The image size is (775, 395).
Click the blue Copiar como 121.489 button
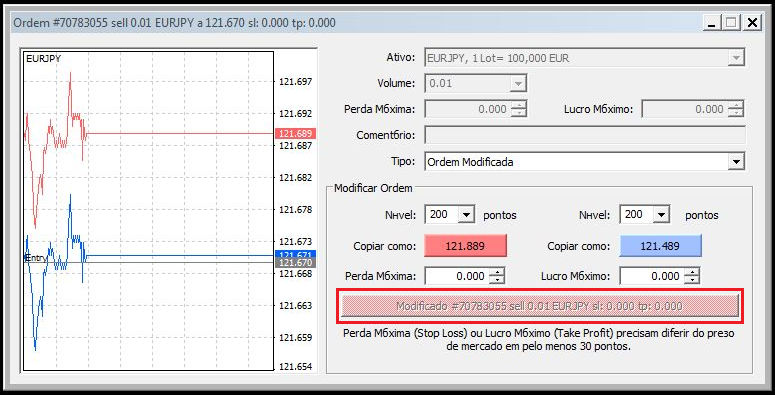tap(660, 246)
